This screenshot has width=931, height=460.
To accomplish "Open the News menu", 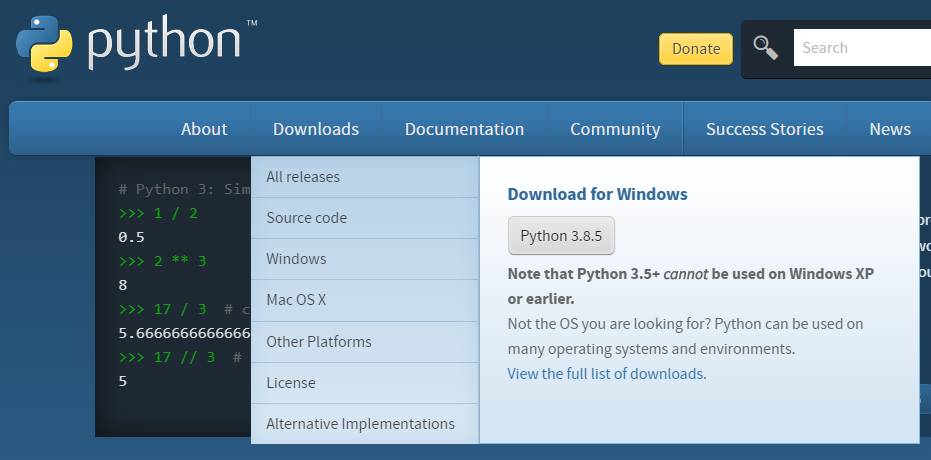I will 889,129.
